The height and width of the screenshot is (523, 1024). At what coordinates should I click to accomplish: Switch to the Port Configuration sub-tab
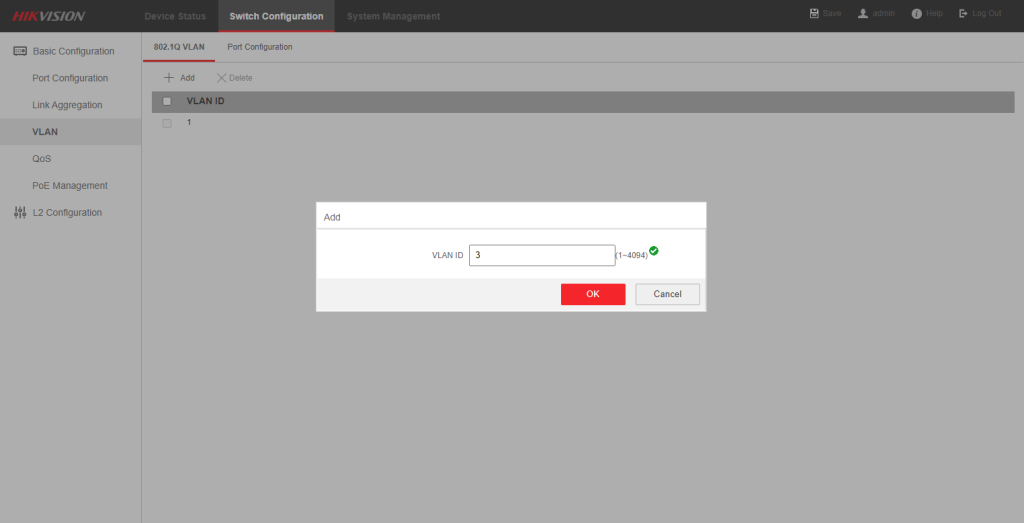point(259,47)
